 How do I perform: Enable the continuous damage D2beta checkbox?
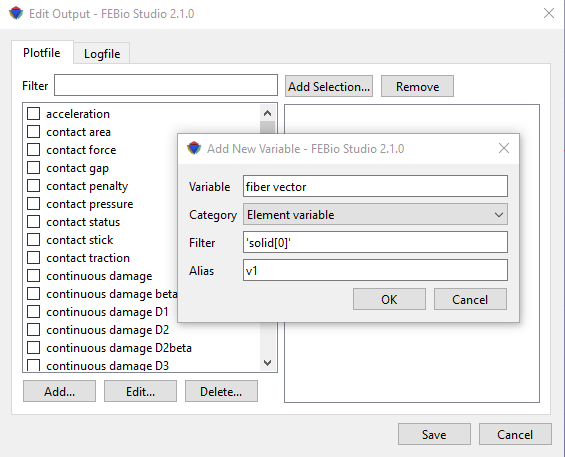tap(34, 347)
